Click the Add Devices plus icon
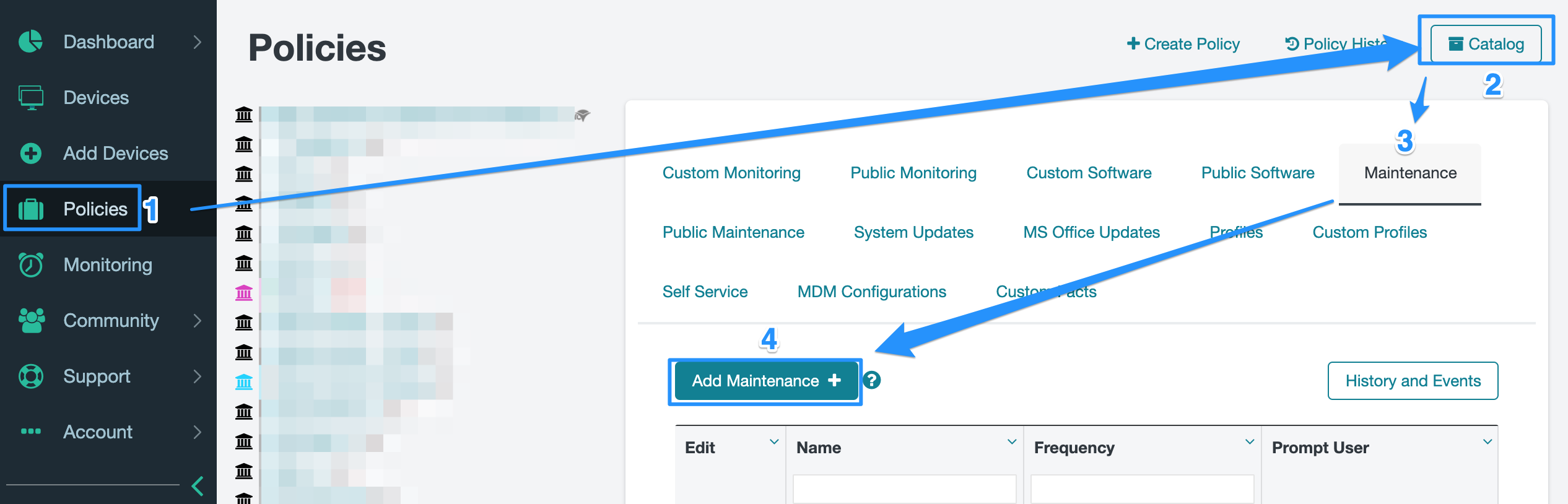This screenshot has width=1568, height=504. point(30,154)
